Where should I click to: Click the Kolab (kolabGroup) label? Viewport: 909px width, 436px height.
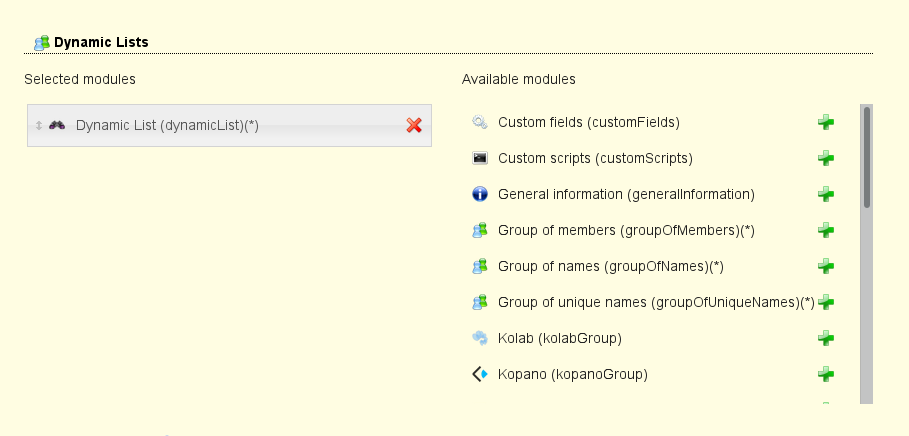(x=559, y=338)
